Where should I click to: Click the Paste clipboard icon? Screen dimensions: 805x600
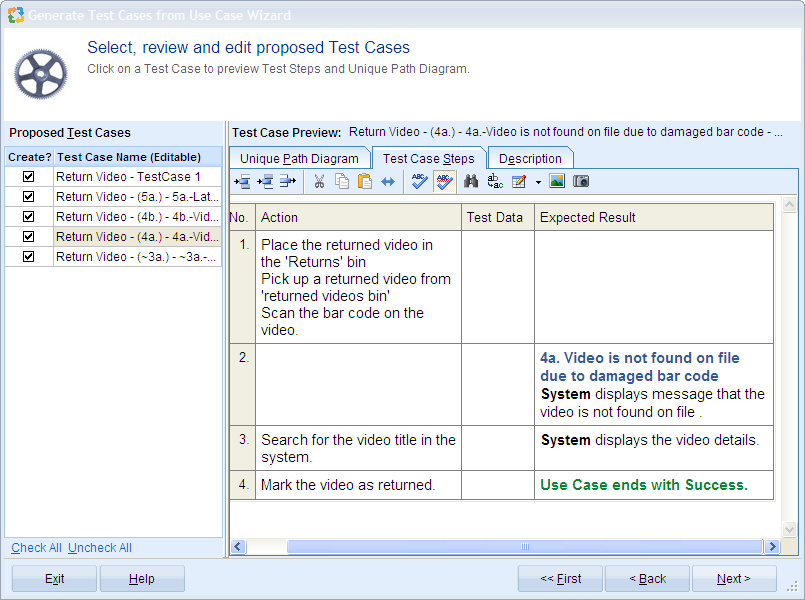click(x=365, y=181)
